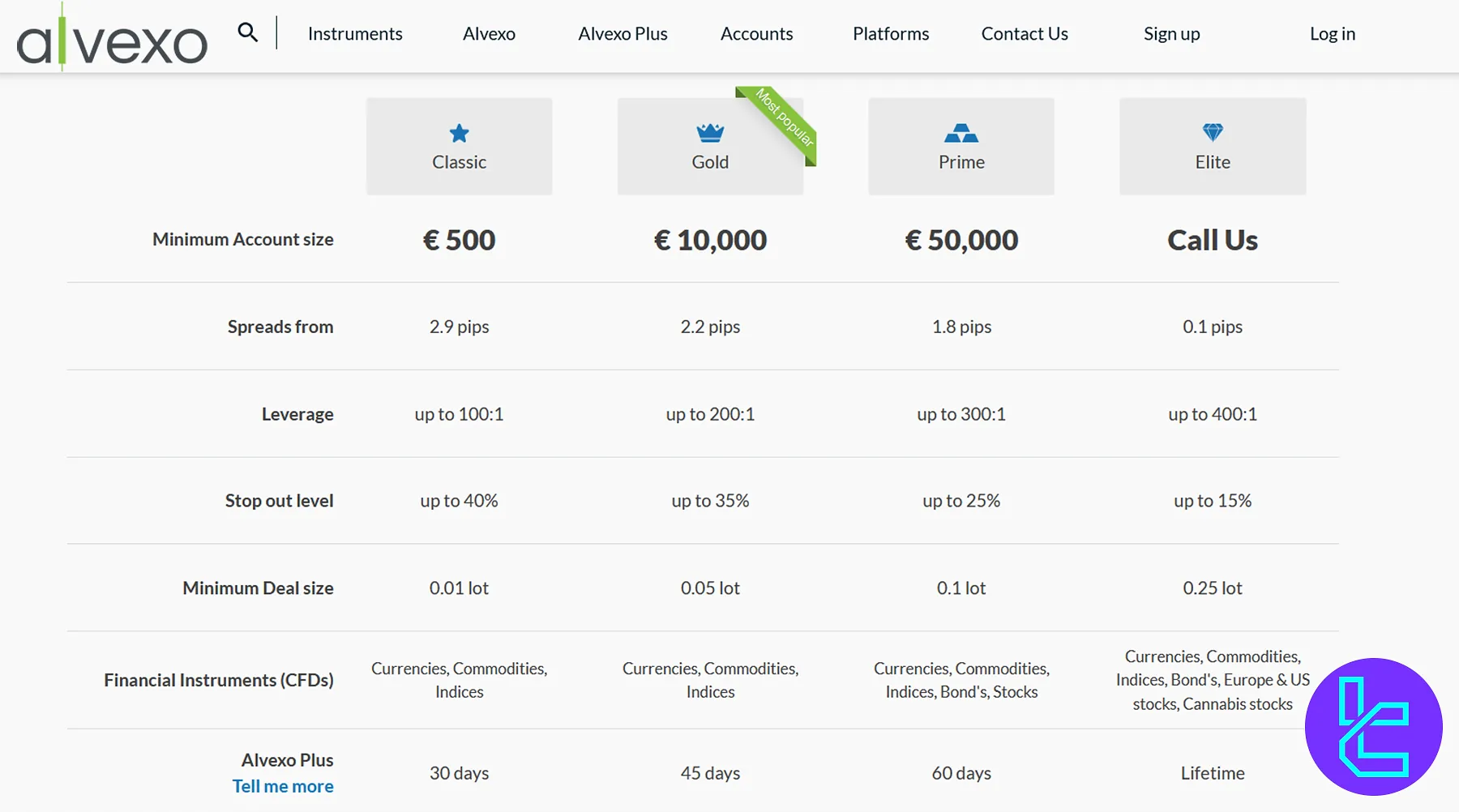
Task: Follow the Tell me more link
Action: tap(283, 786)
